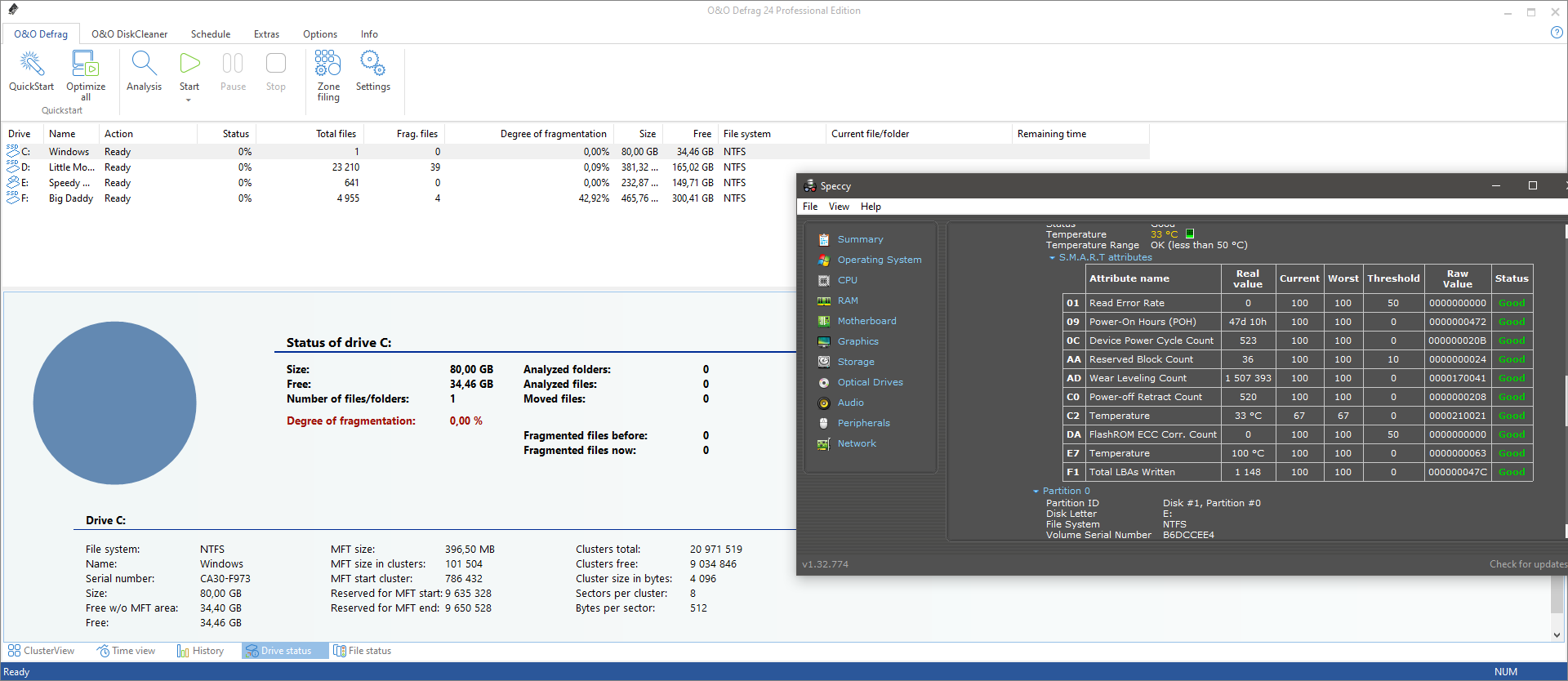The width and height of the screenshot is (1568, 681).
Task: Click the scroll-down arrow of defrag panel
Action: point(1557,634)
